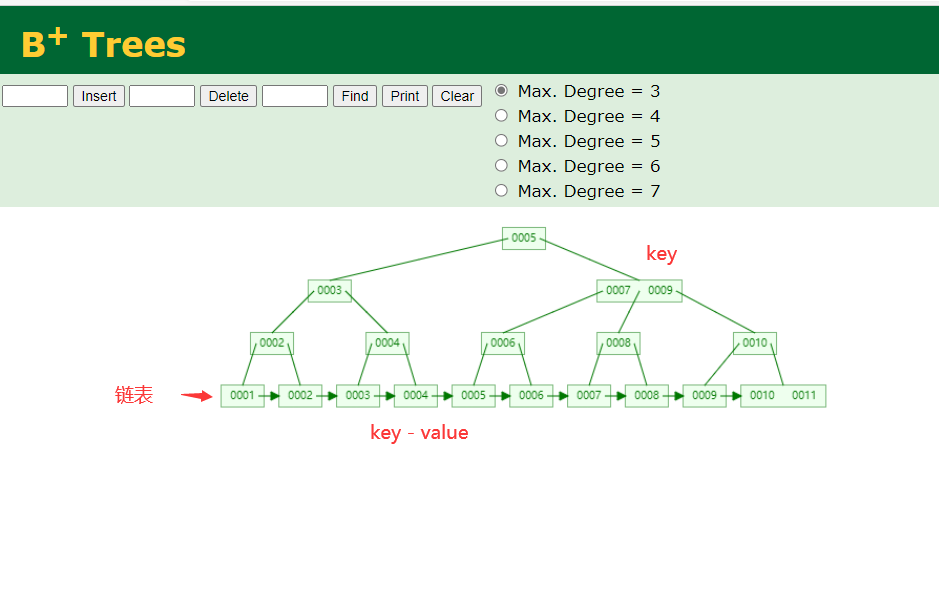Click leaf node 0009
939x605 pixels.
click(704, 395)
